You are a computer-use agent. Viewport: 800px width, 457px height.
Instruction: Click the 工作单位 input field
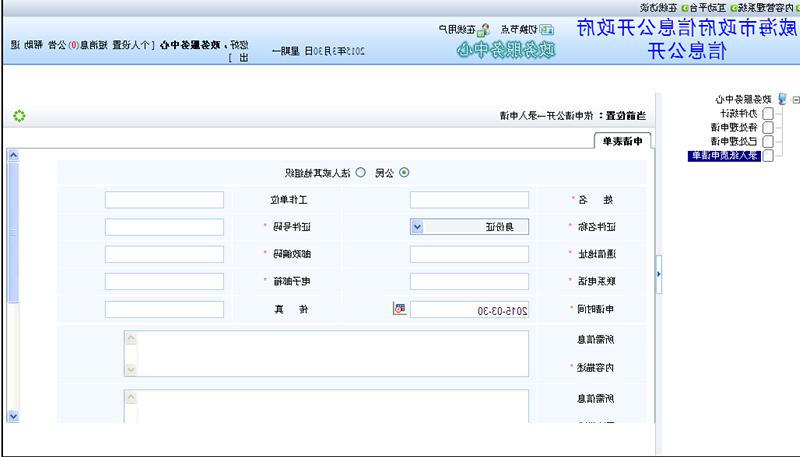(164, 200)
